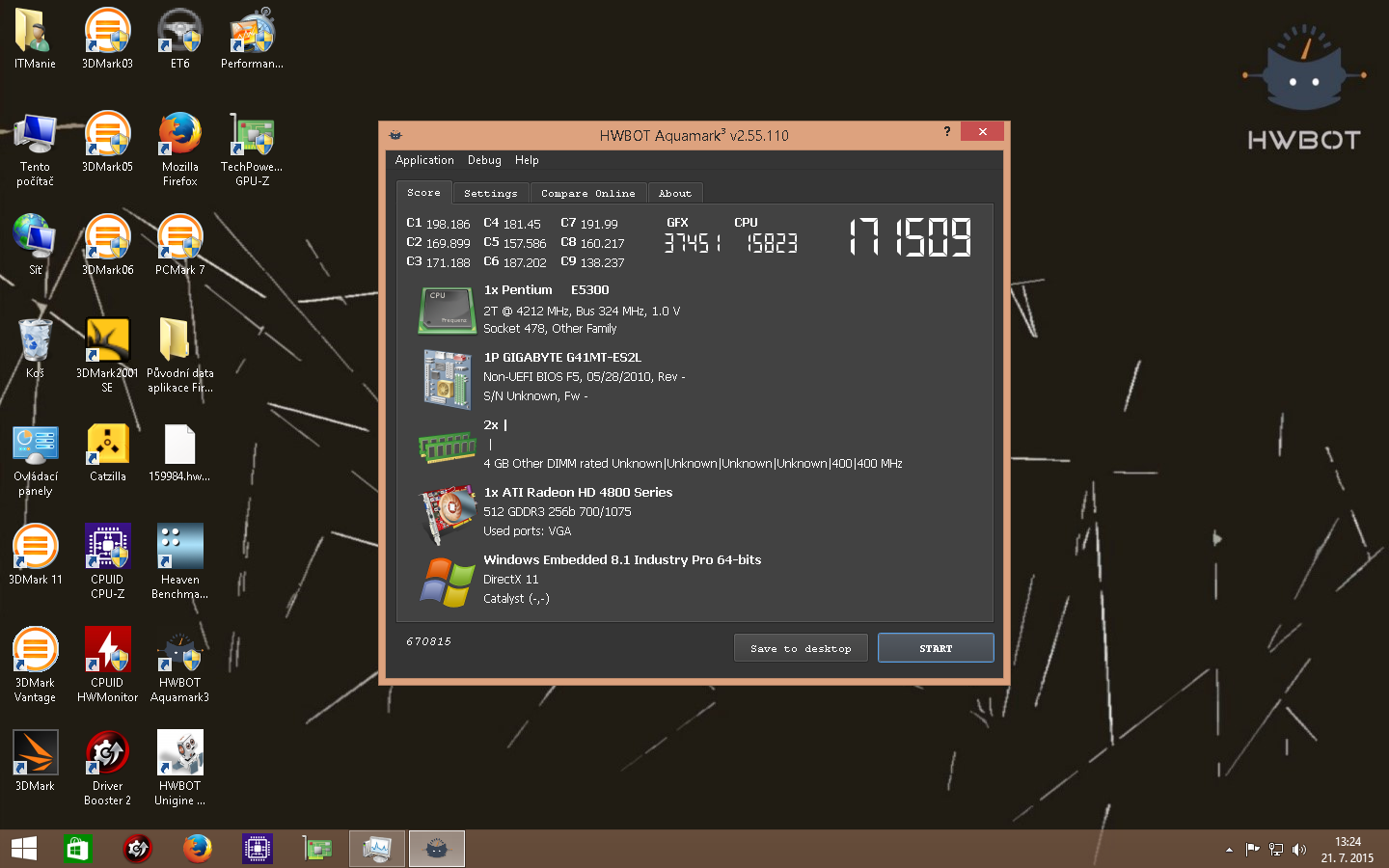The image size is (1389, 868).
Task: Show hidden system tray icons
Action: point(1229,850)
